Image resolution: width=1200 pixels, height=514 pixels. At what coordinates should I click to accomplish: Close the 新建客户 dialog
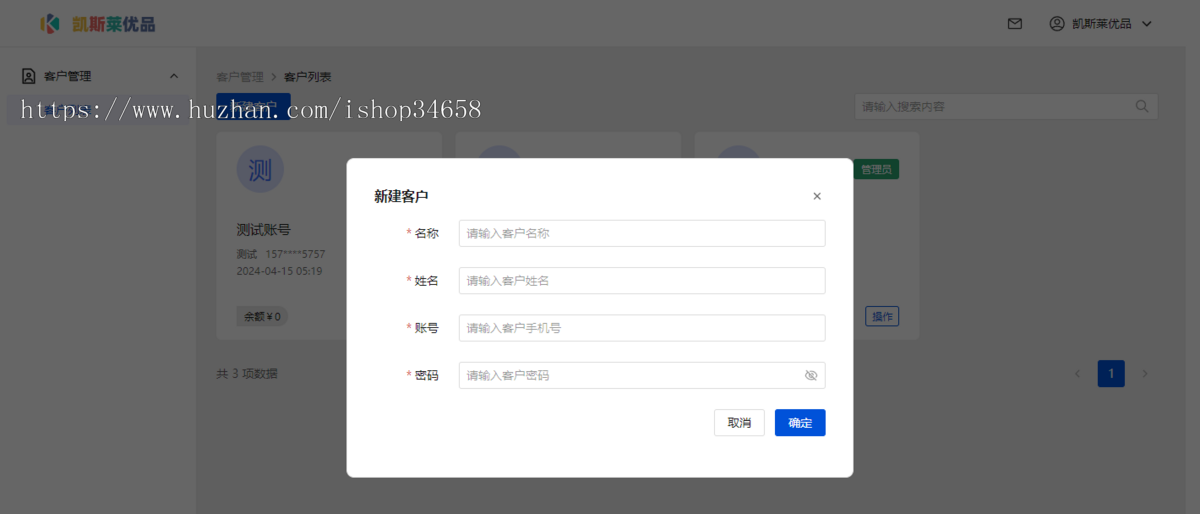point(817,197)
